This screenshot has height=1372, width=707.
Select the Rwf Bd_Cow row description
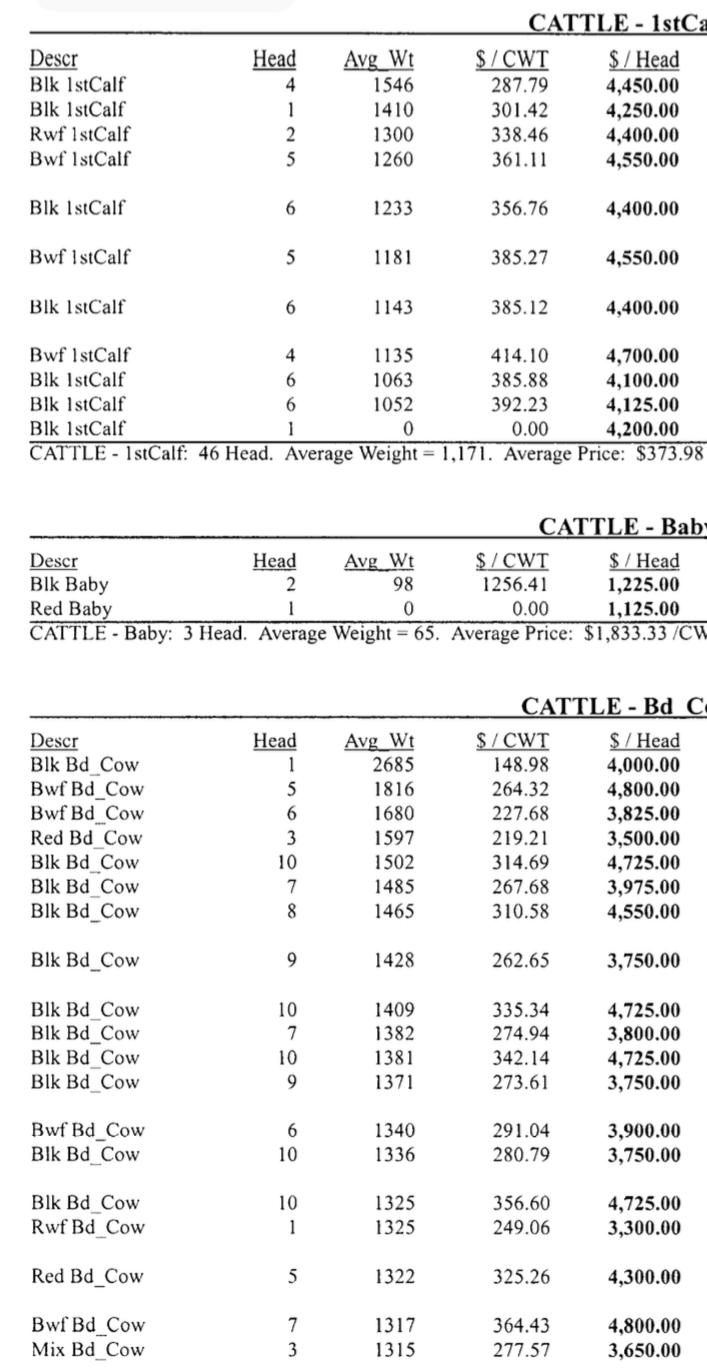(x=87, y=1227)
